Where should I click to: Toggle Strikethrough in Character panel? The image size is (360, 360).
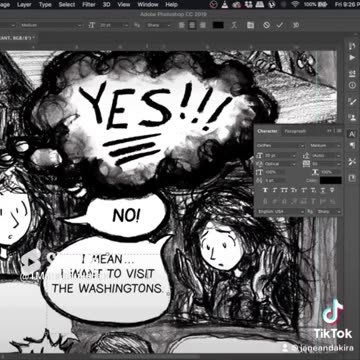click(x=332, y=190)
